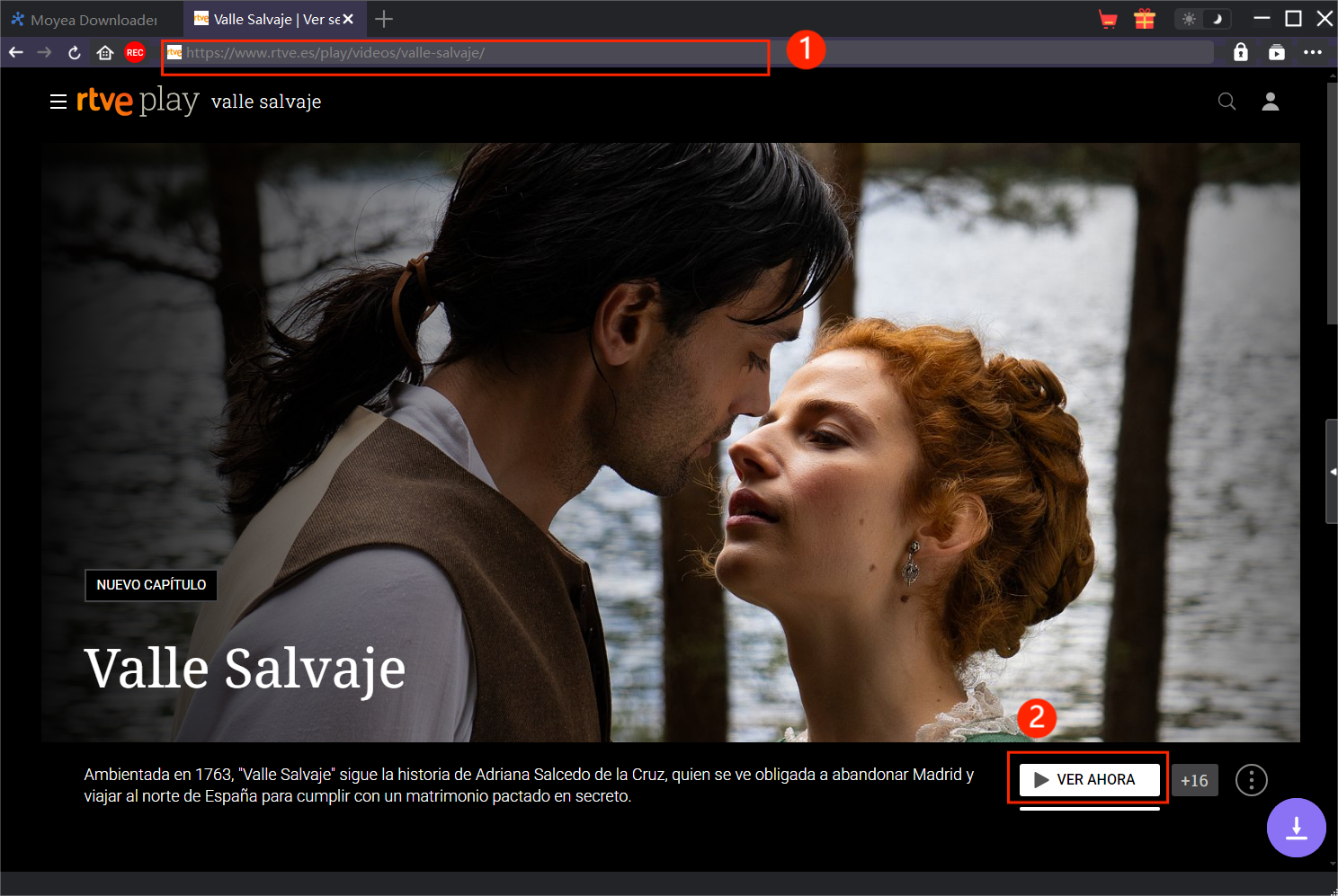Open the three-dot more options menu

click(1313, 52)
